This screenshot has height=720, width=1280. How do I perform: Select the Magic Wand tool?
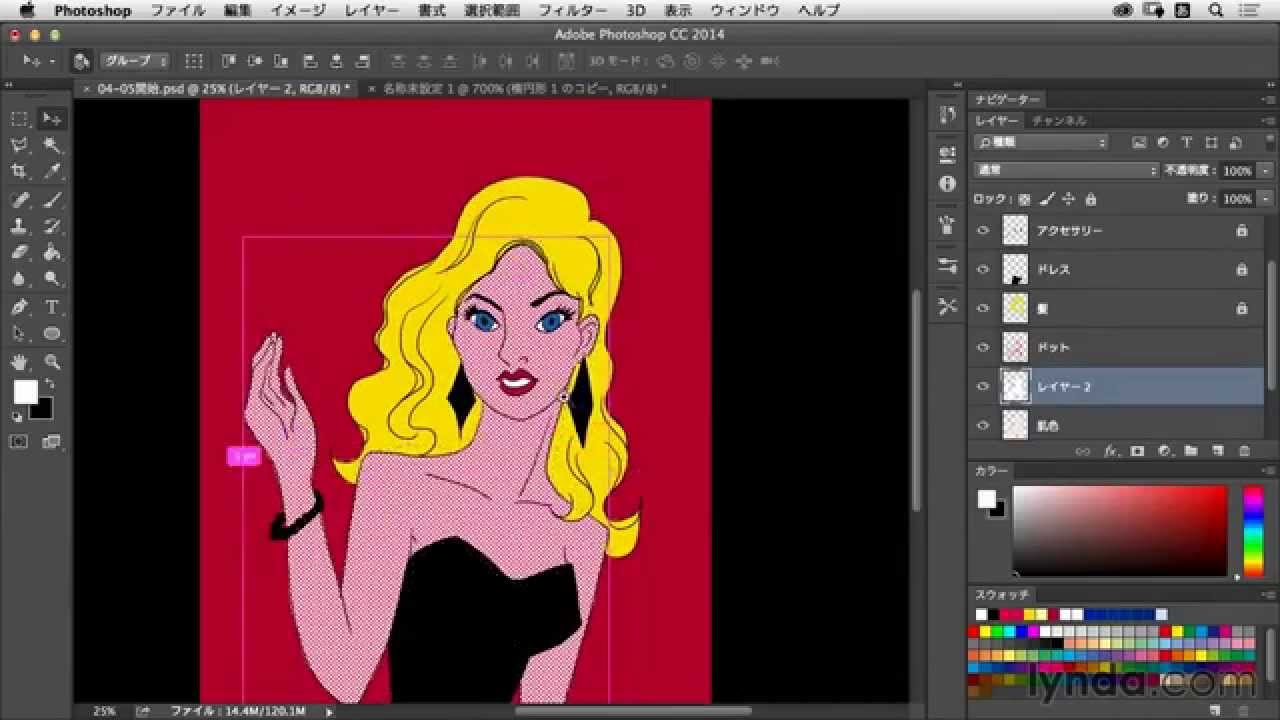click(x=52, y=146)
